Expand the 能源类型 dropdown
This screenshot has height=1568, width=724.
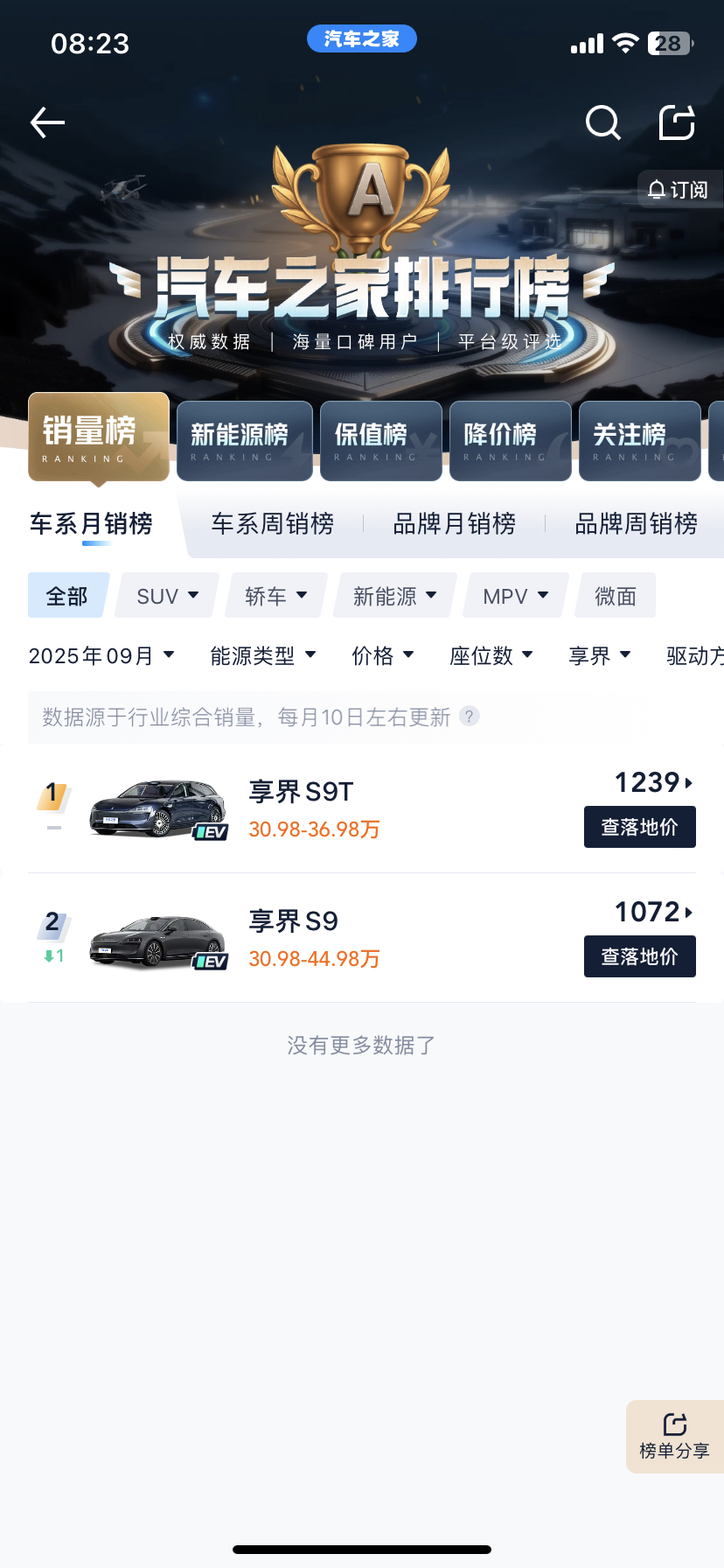pos(262,655)
